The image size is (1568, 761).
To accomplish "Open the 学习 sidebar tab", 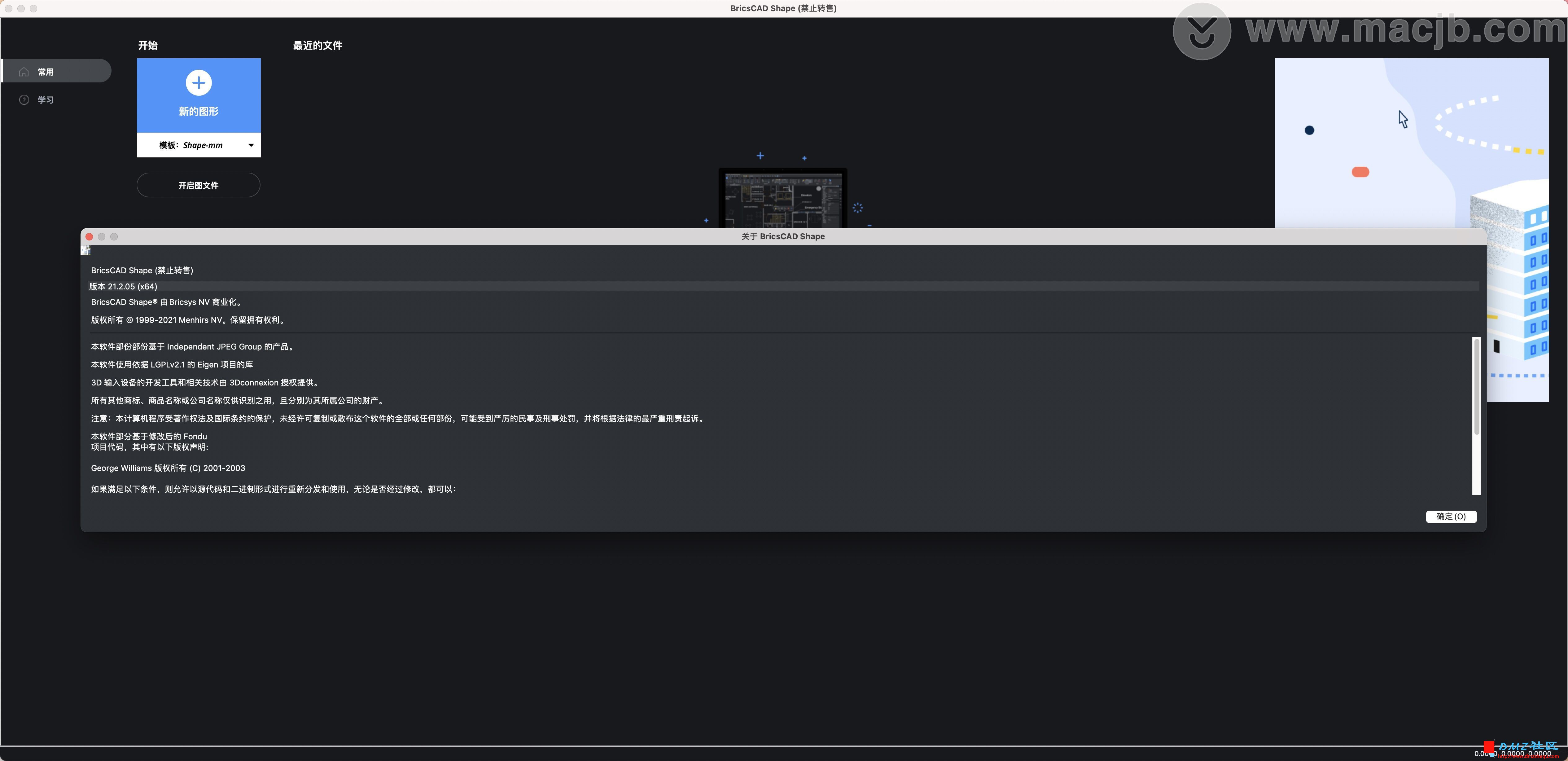I will pyautogui.click(x=46, y=100).
